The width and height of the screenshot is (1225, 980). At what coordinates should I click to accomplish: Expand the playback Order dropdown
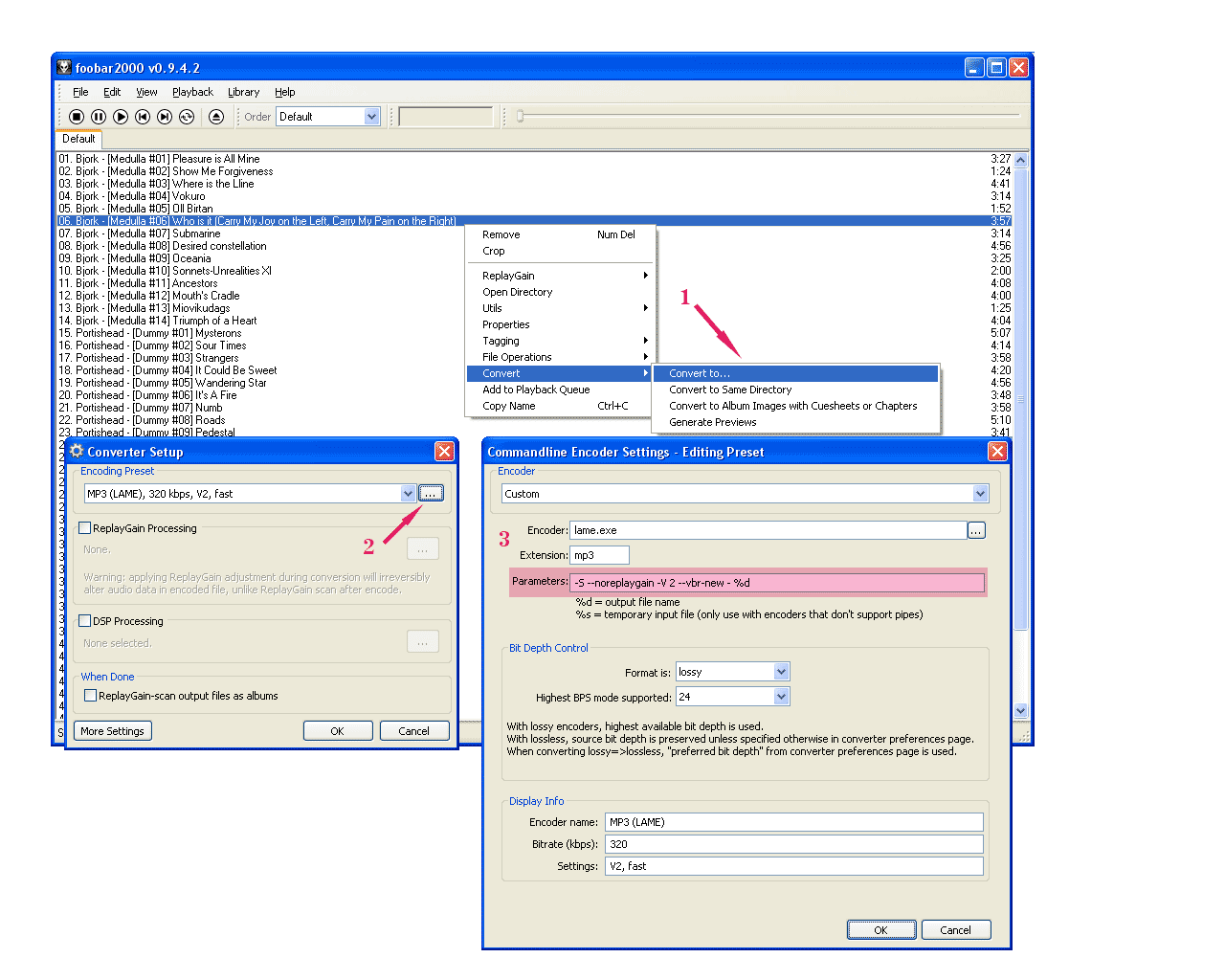coord(372,117)
